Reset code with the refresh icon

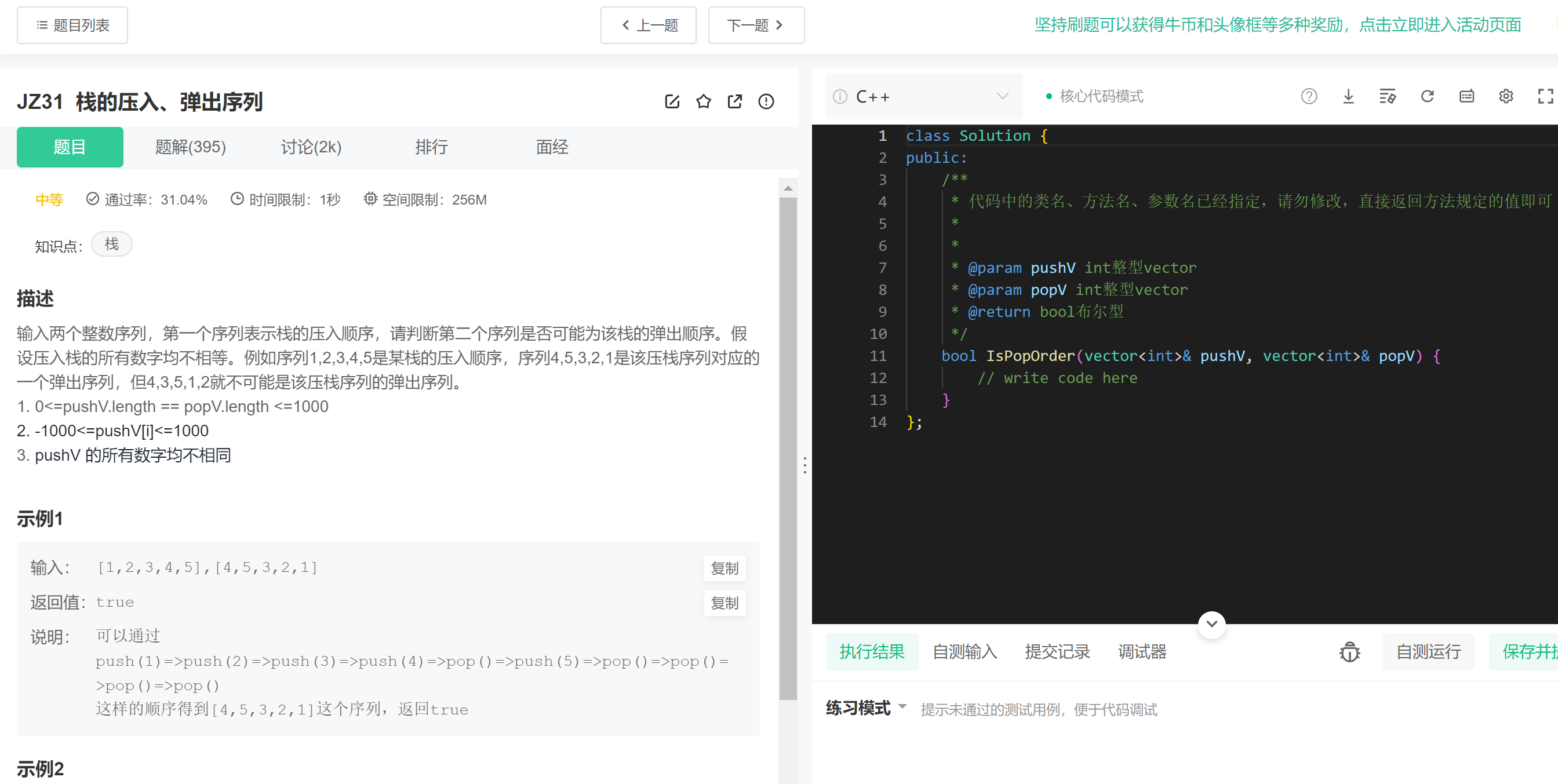[x=1428, y=96]
